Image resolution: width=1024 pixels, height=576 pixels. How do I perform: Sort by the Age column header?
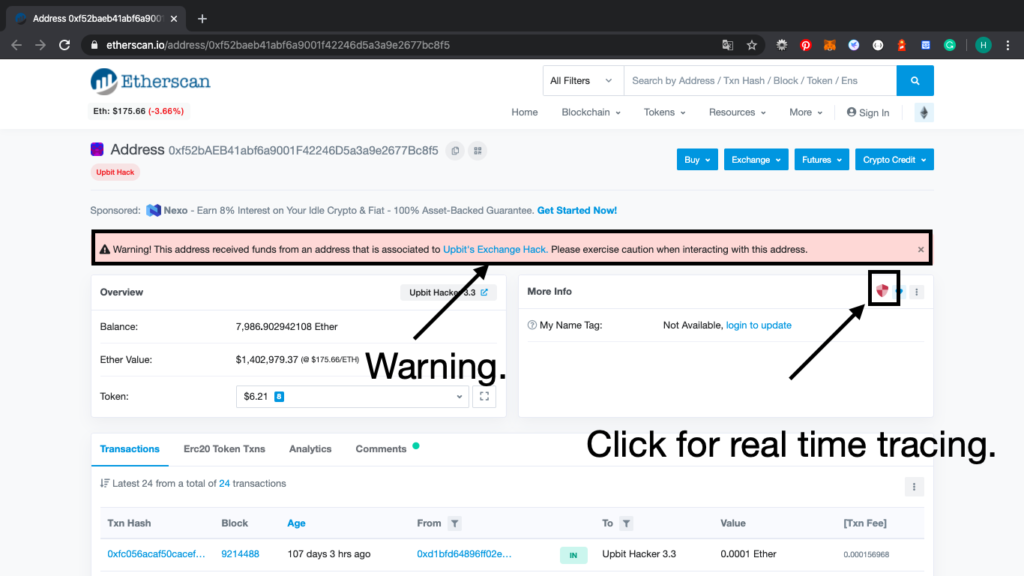tap(296, 523)
